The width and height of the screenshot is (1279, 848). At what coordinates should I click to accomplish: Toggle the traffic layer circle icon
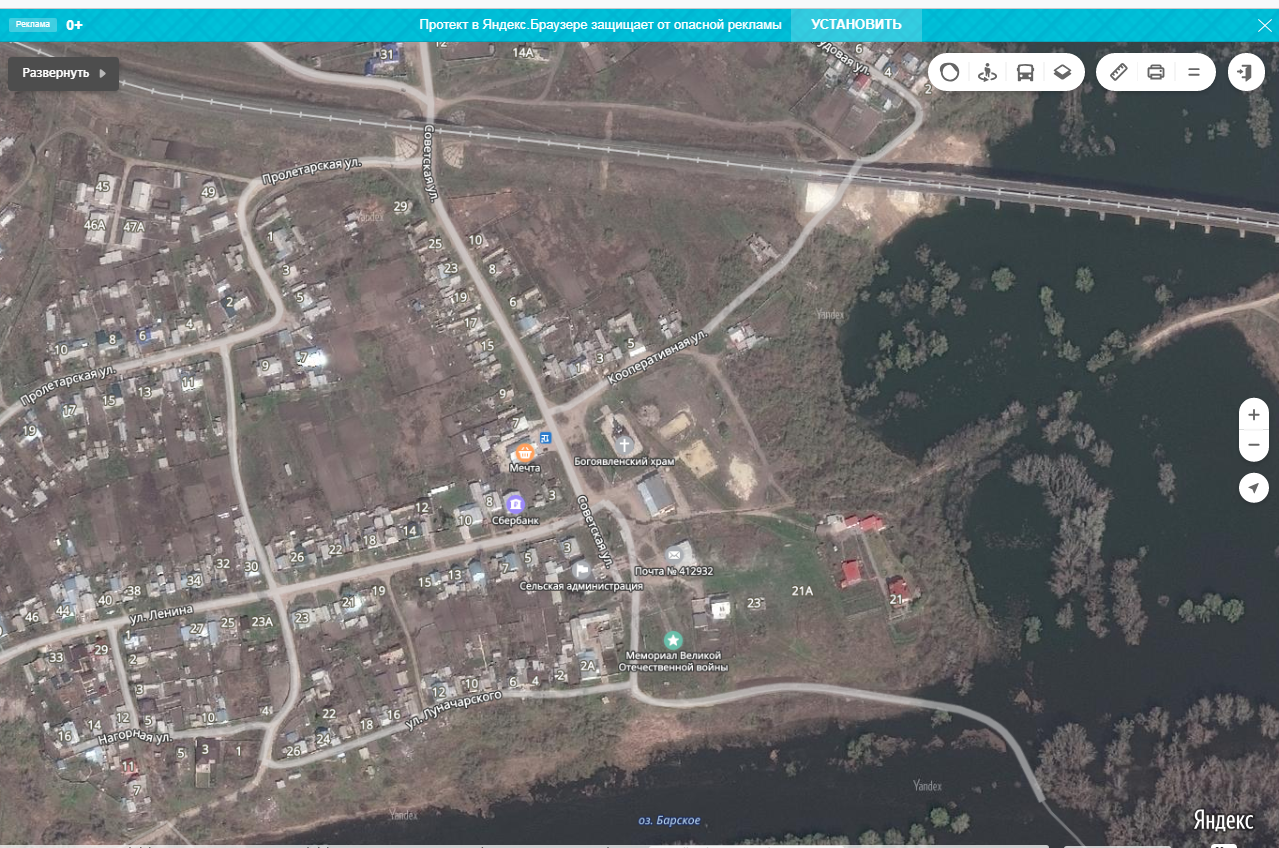click(x=950, y=72)
